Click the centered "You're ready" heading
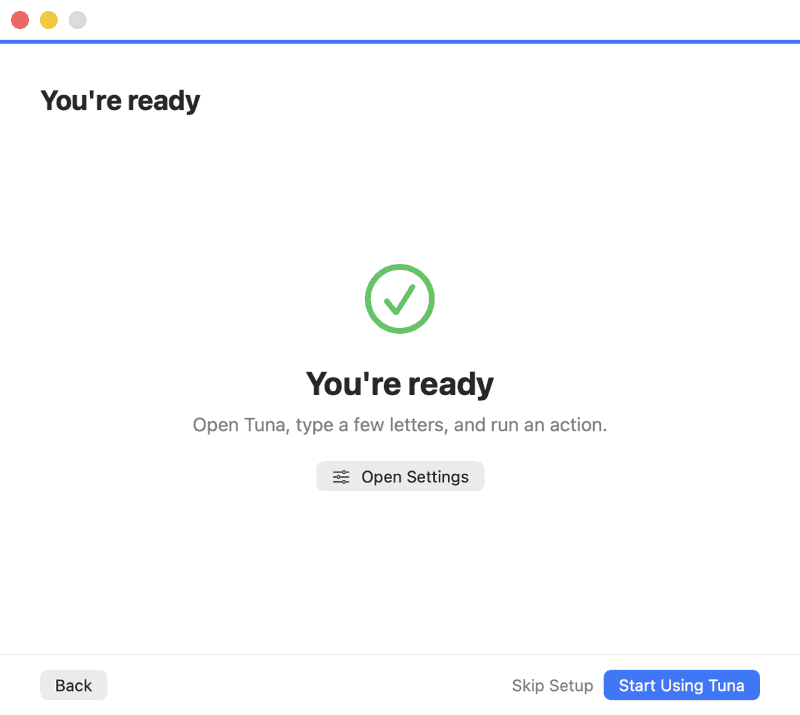The width and height of the screenshot is (800, 715). pyautogui.click(x=399, y=384)
